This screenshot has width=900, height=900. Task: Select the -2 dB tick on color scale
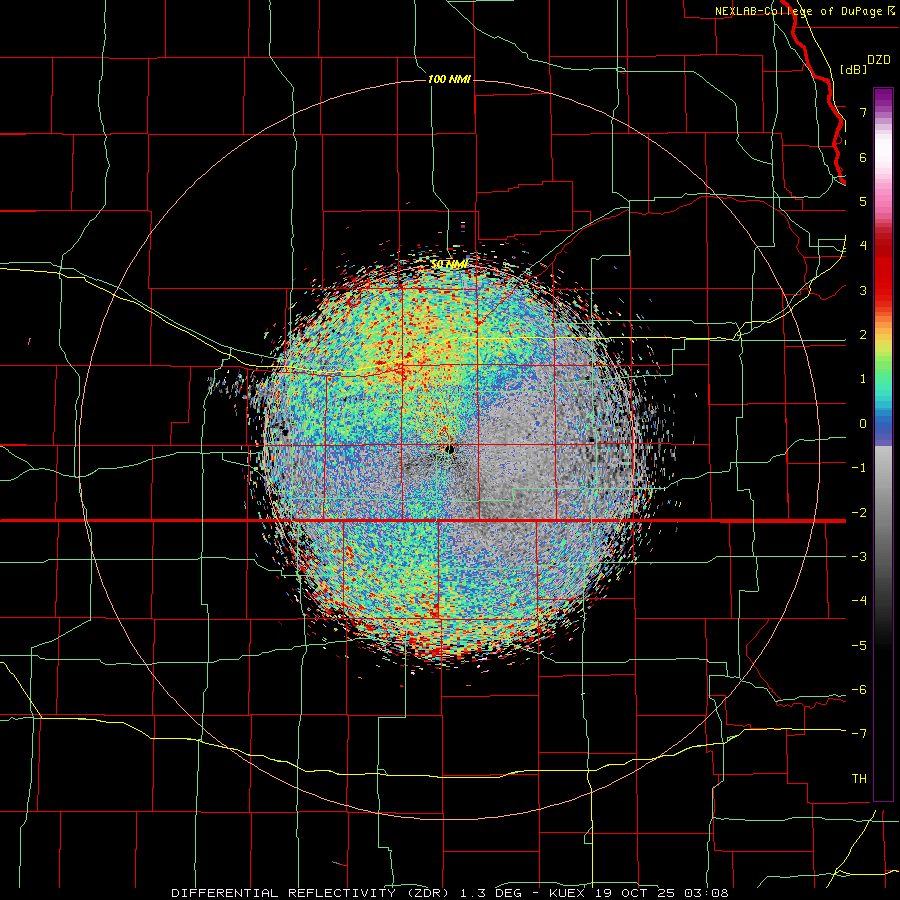859,513
